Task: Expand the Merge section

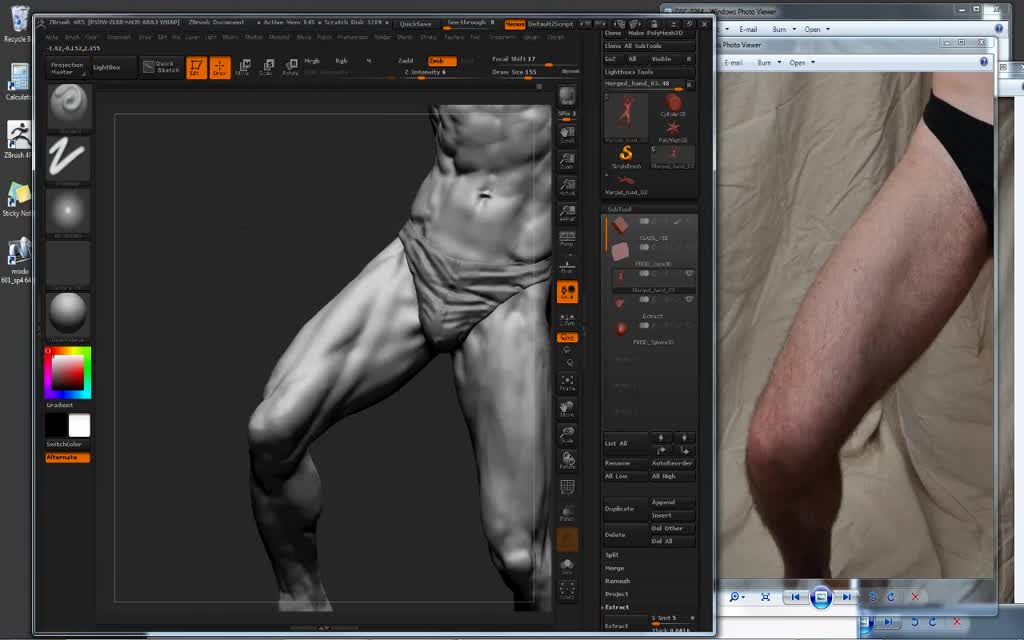Action: click(x=615, y=568)
